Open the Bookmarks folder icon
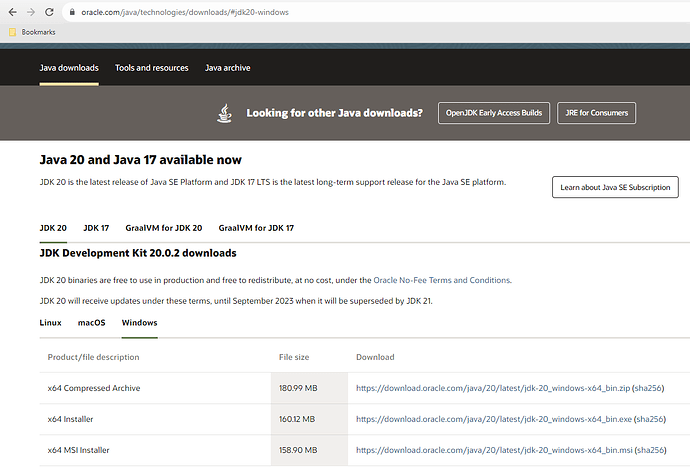Viewport: 690px width, 468px height. 13,32
